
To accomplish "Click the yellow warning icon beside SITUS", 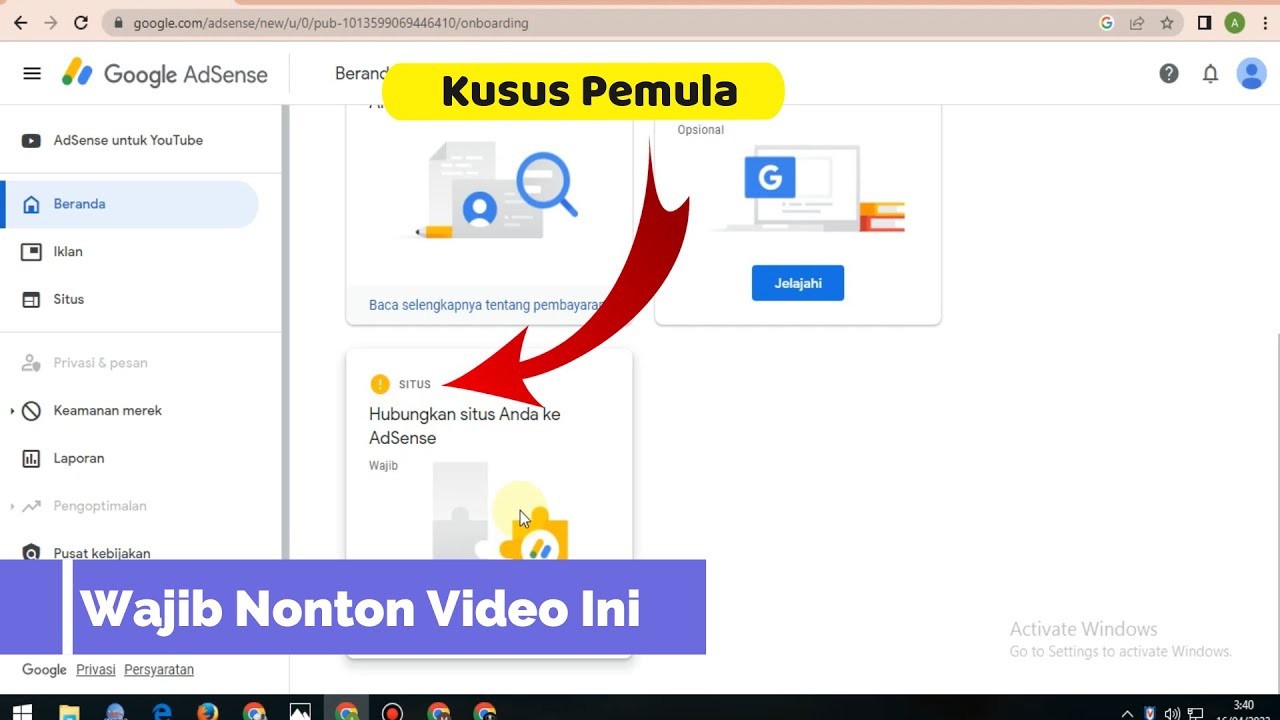I will (380, 384).
